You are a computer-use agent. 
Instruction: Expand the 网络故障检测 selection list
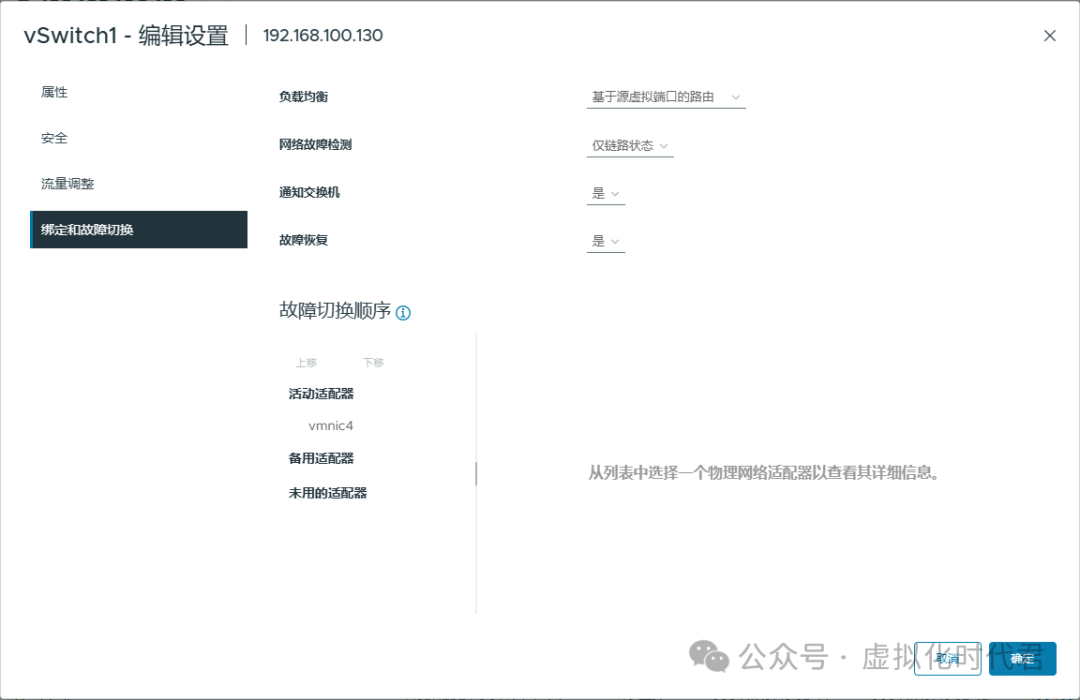(x=629, y=144)
